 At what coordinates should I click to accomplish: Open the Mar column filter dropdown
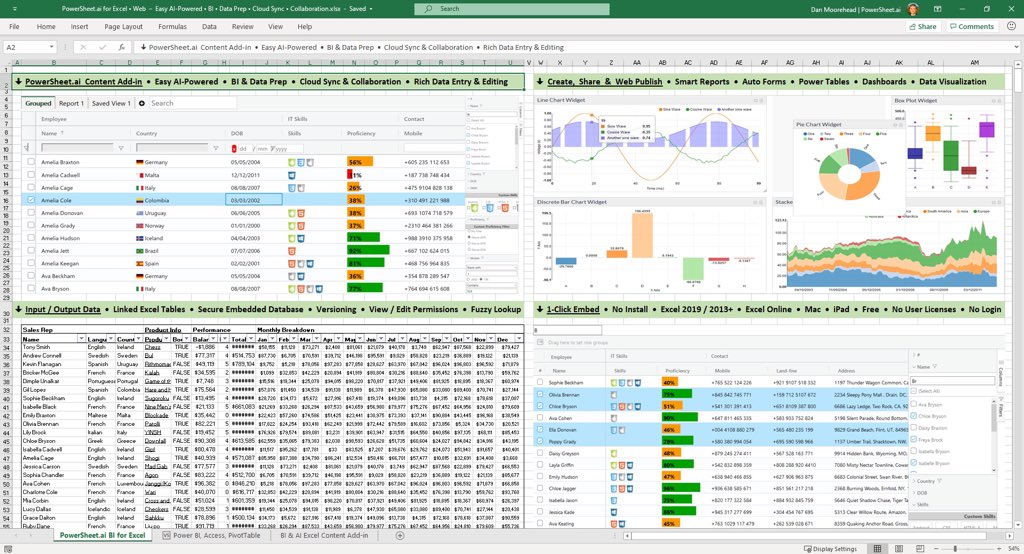click(317, 339)
